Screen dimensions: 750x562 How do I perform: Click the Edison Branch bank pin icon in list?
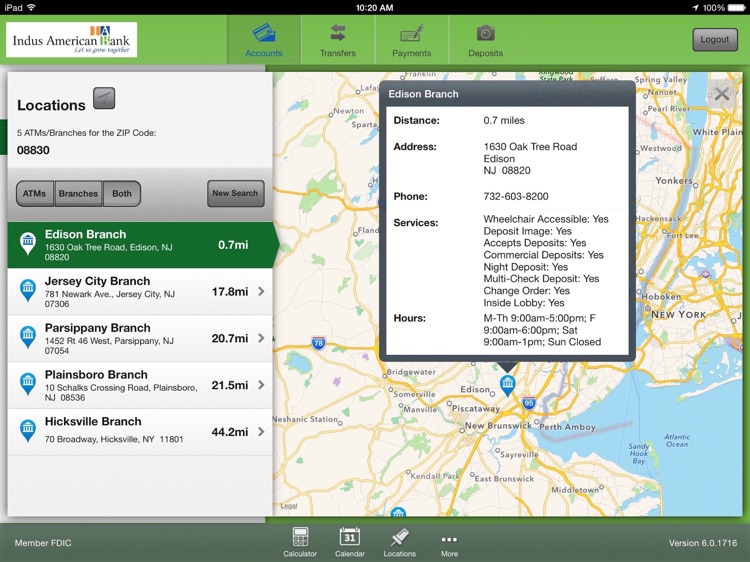[28, 243]
